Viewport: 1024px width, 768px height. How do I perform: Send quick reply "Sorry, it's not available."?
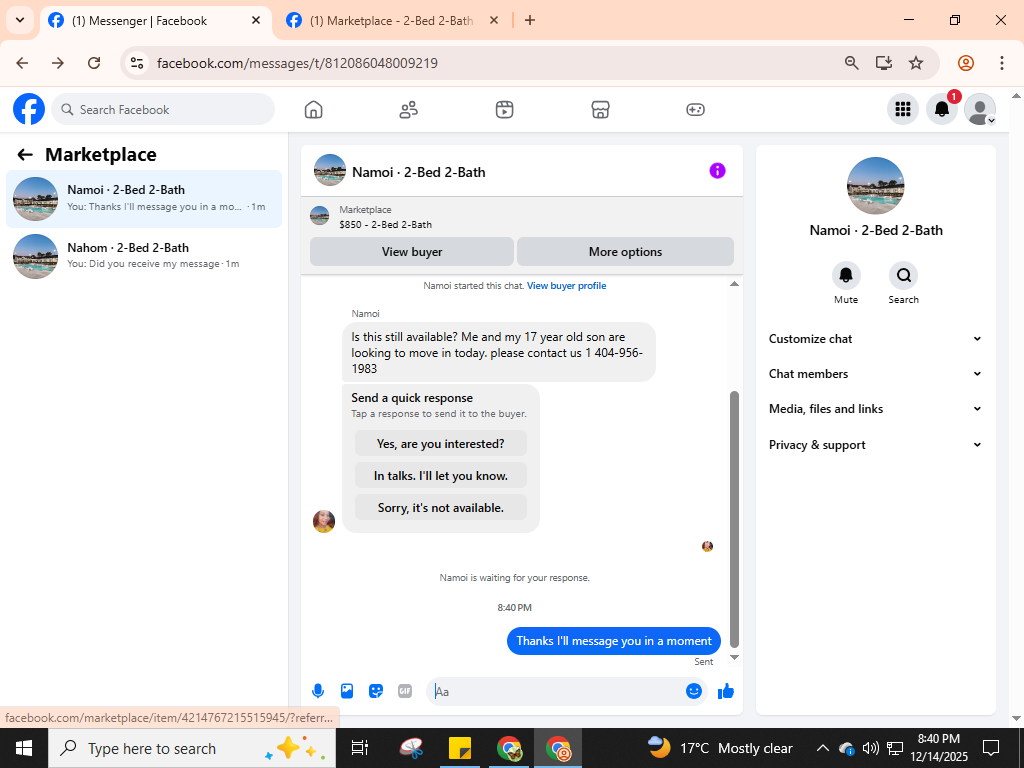[441, 507]
